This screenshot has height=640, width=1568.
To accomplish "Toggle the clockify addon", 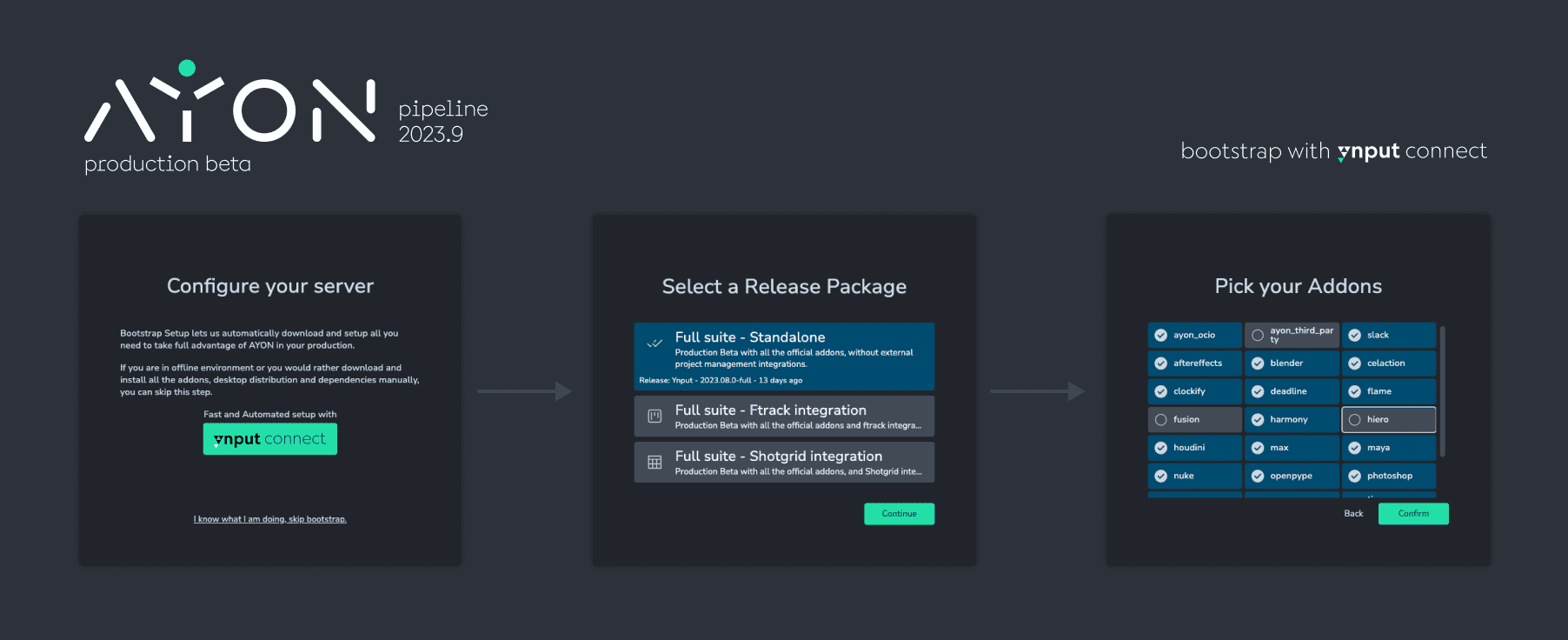I will click(1194, 391).
